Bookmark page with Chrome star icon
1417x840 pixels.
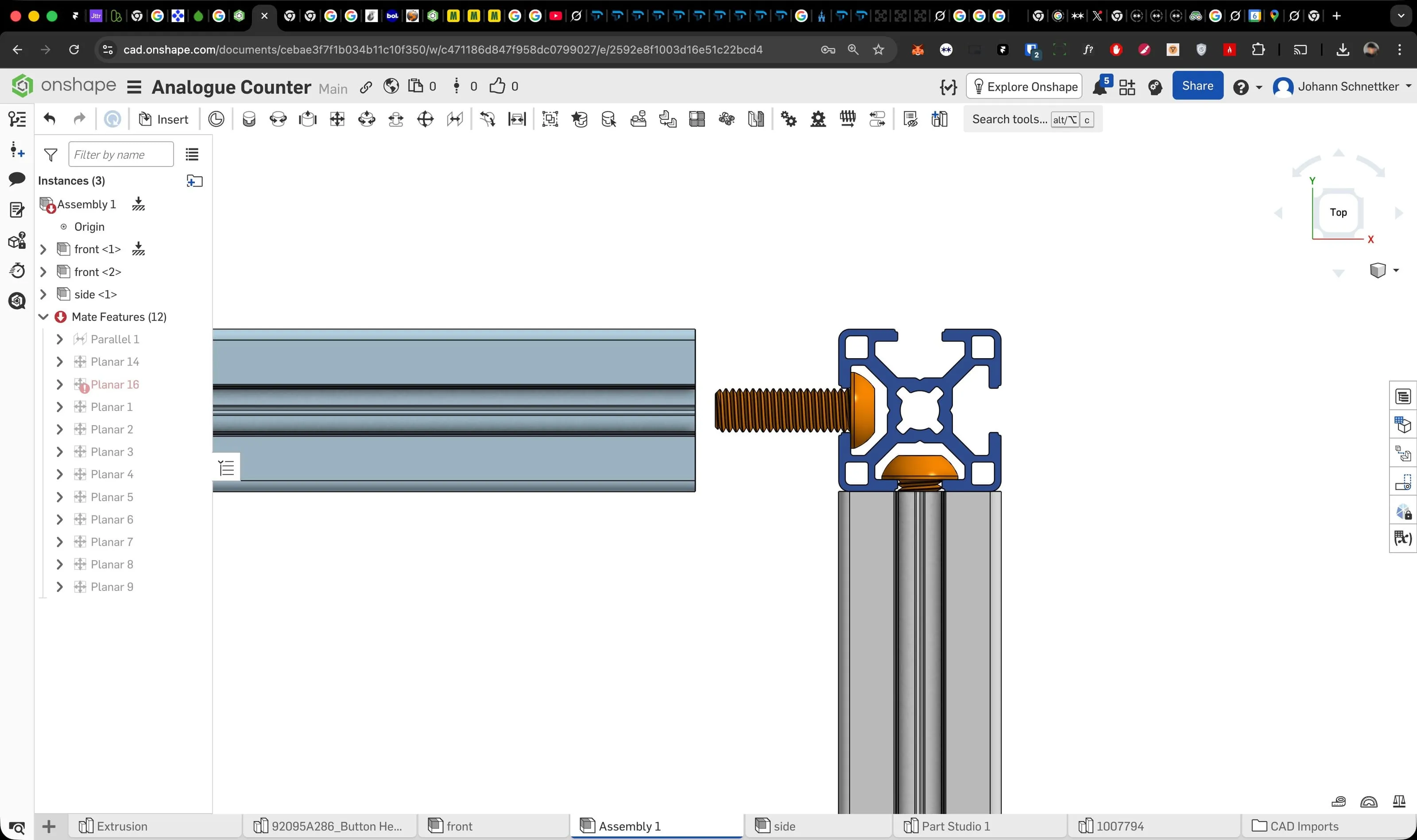pos(878,50)
